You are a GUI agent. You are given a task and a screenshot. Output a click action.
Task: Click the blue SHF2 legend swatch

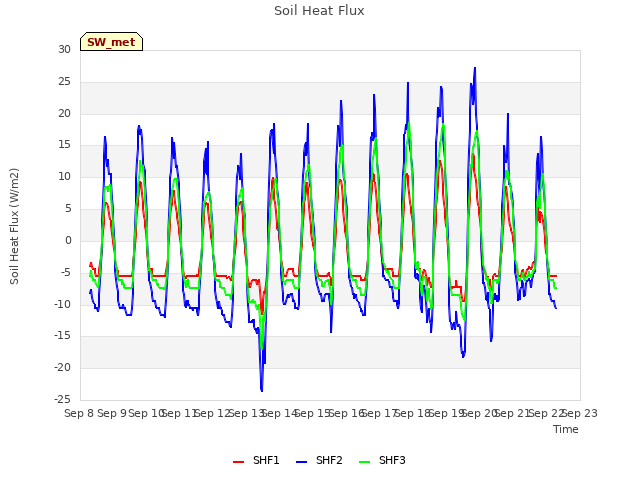point(301,462)
